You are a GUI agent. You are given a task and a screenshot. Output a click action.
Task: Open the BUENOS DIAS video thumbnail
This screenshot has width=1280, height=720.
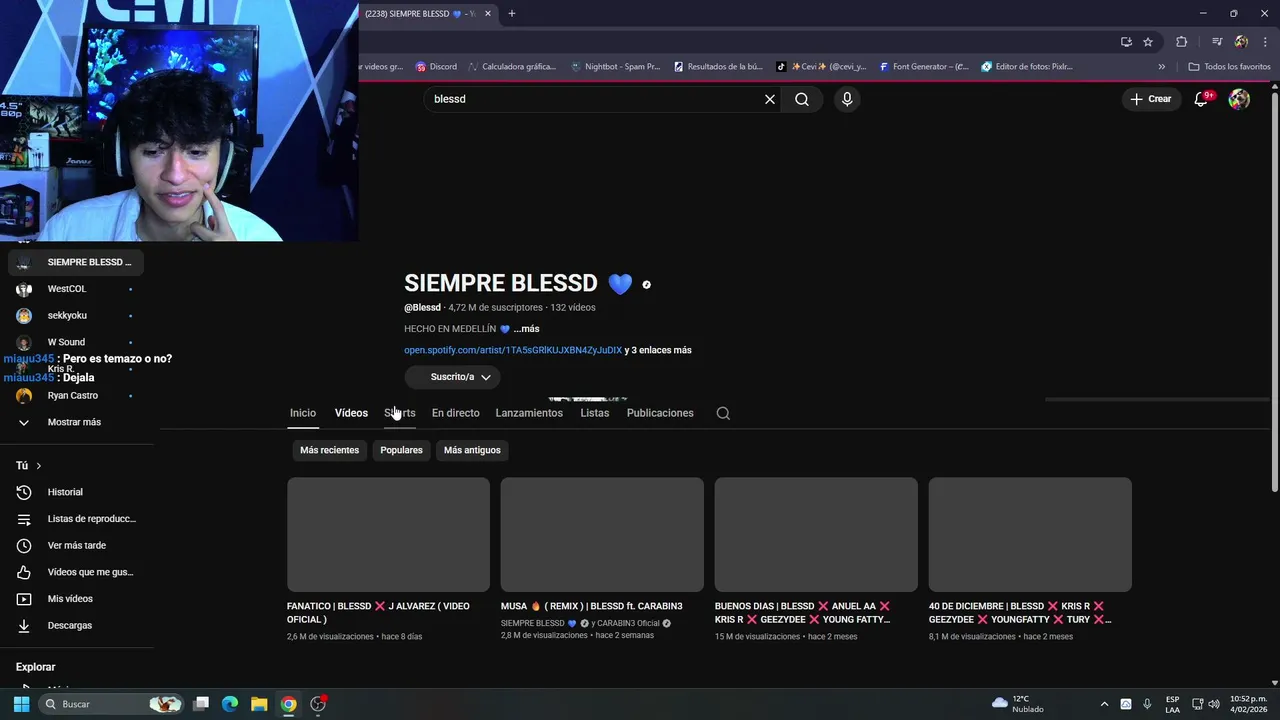pyautogui.click(x=816, y=534)
